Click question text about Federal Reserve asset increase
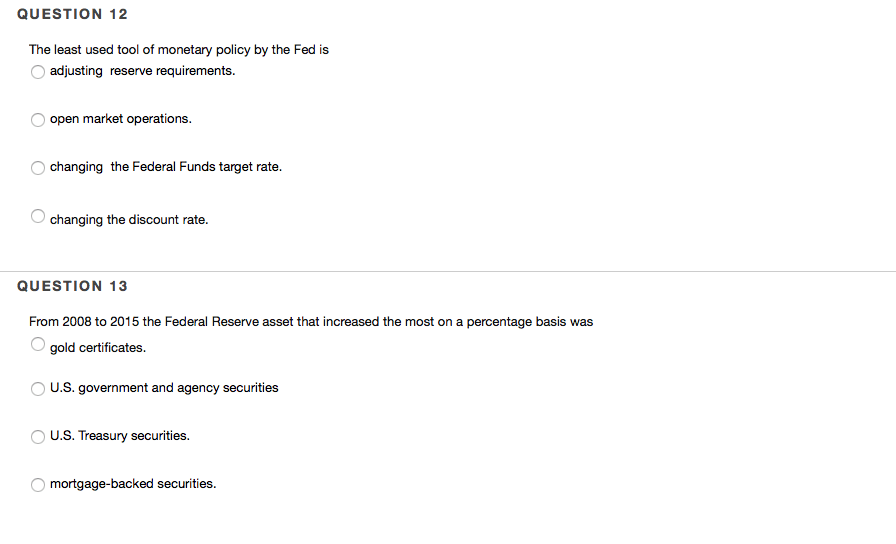Viewport: 896px width, 544px height. tap(310, 321)
